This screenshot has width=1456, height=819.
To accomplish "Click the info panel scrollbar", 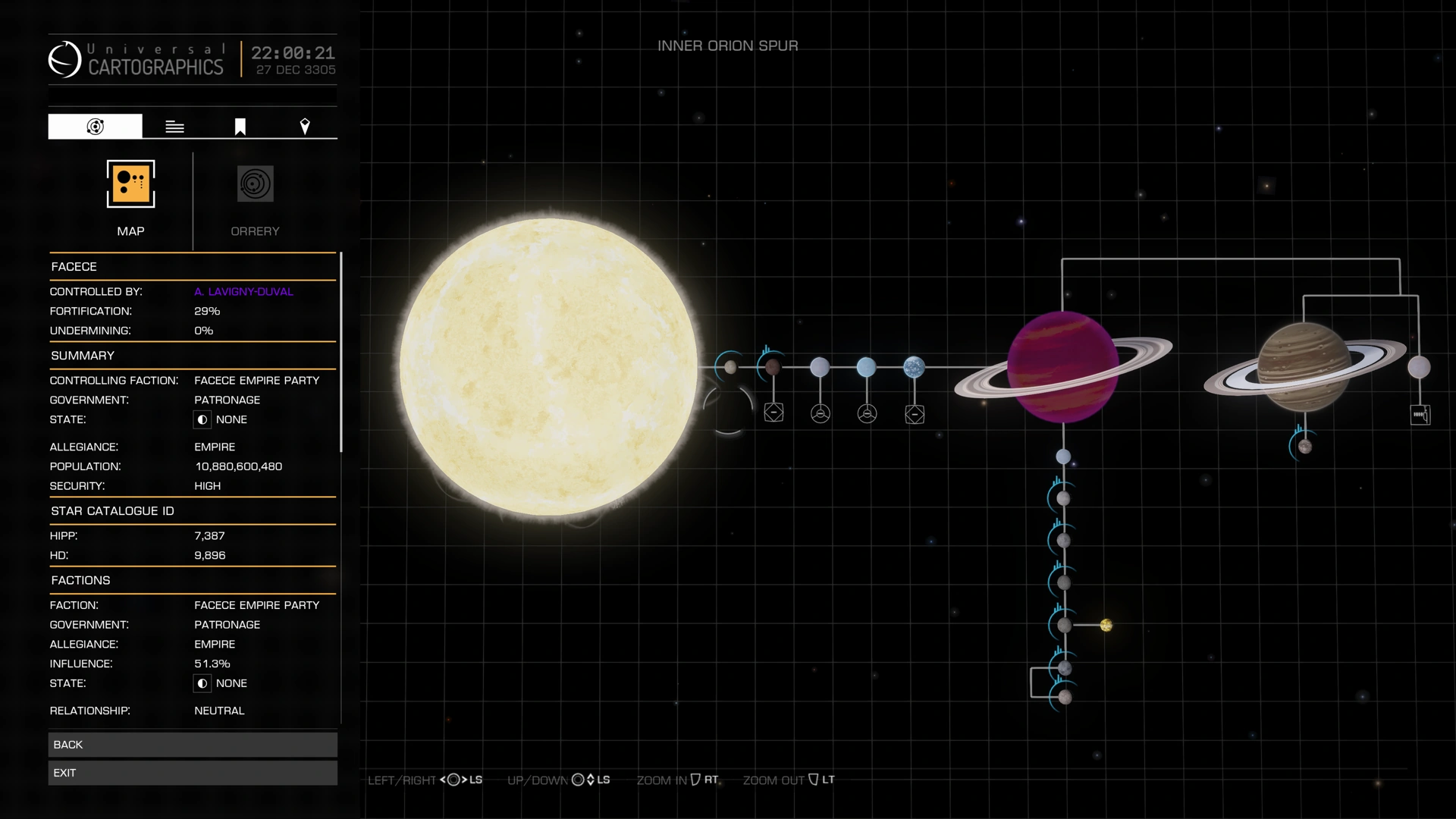I will click(x=341, y=353).
